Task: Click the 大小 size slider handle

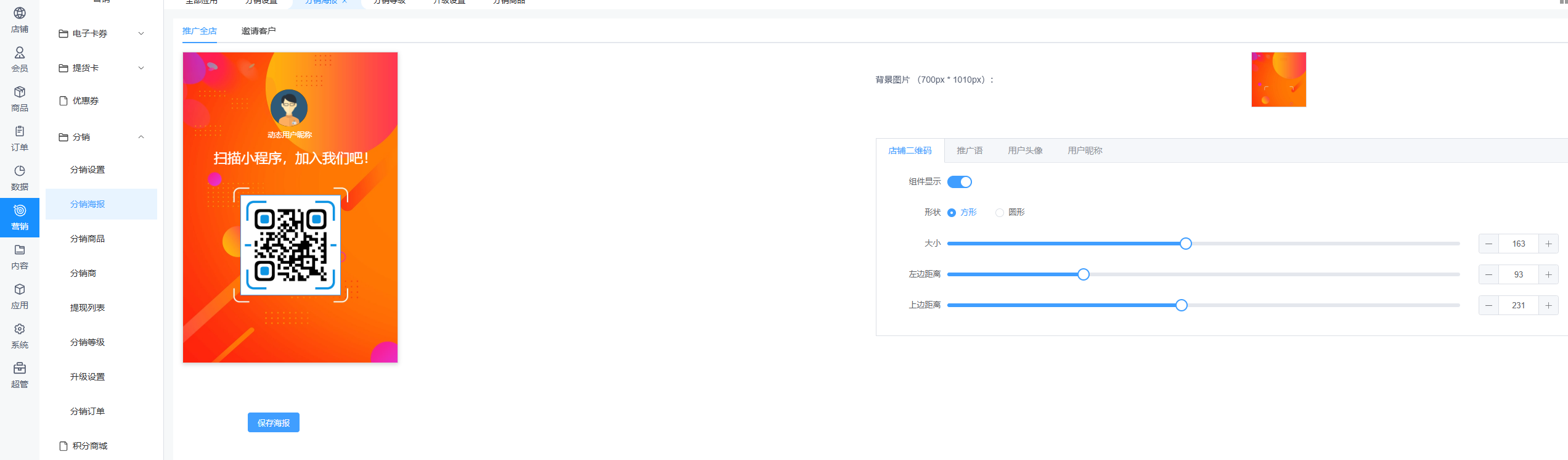Action: tap(1186, 244)
